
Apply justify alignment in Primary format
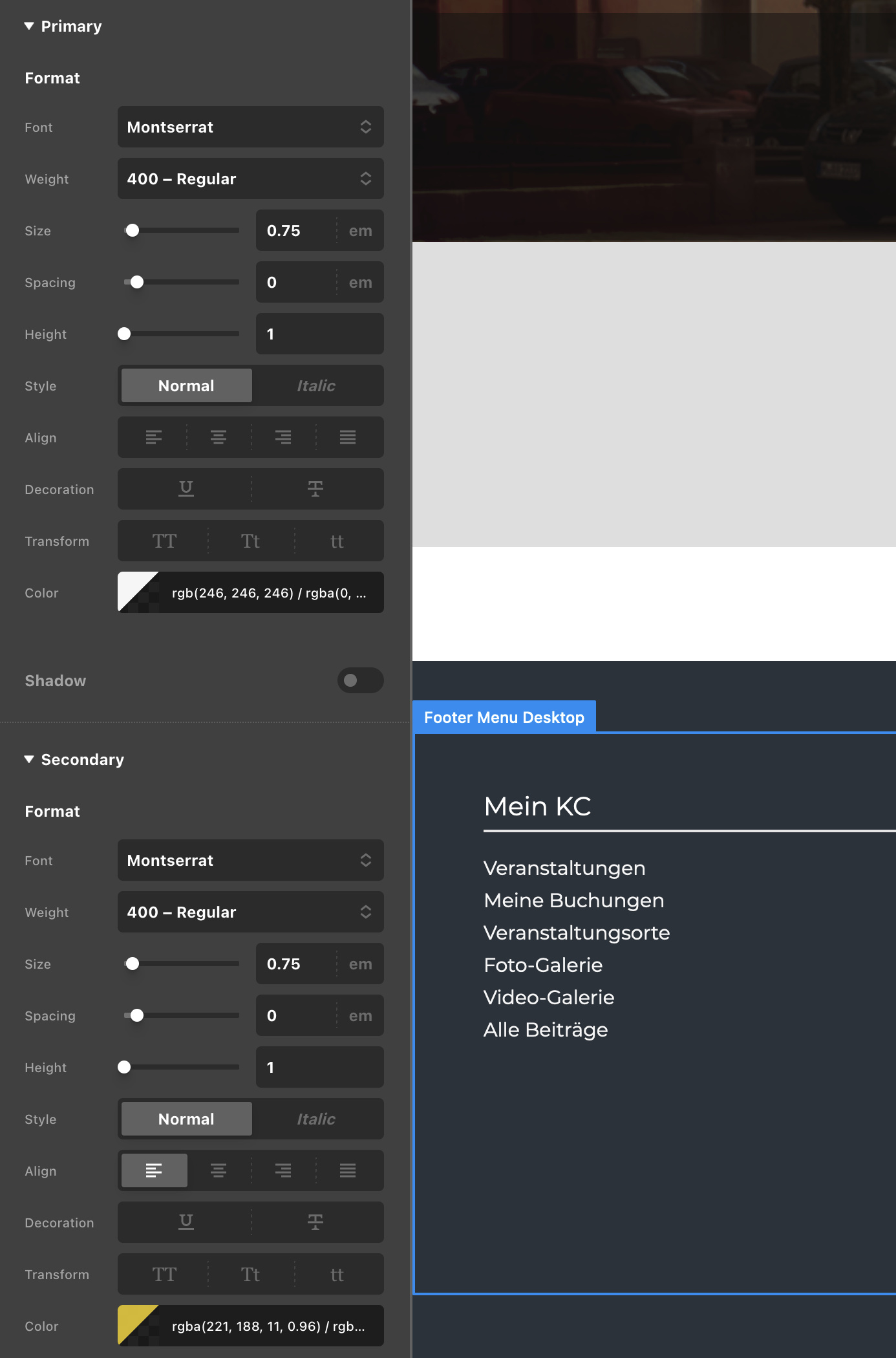pos(348,438)
